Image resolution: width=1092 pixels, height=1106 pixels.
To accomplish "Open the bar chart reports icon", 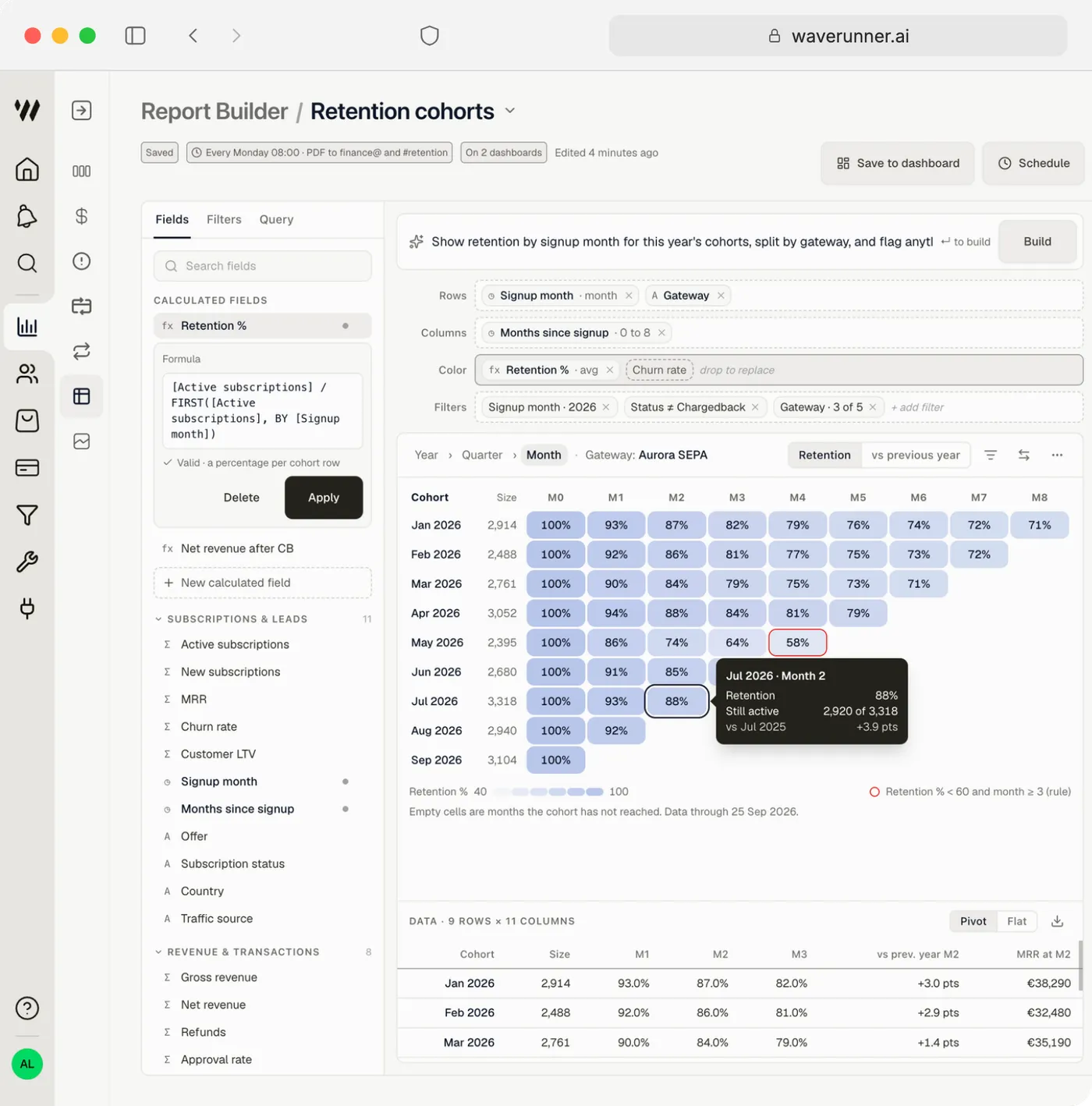I will (27, 327).
